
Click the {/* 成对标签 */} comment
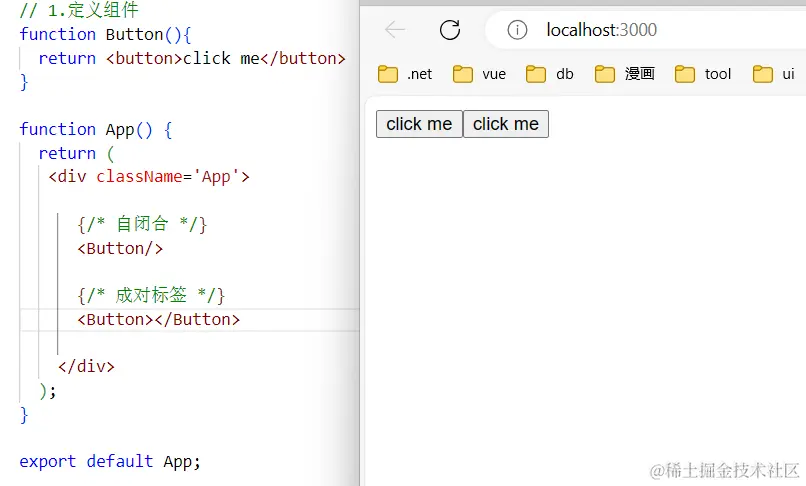pyautogui.click(x=151, y=295)
